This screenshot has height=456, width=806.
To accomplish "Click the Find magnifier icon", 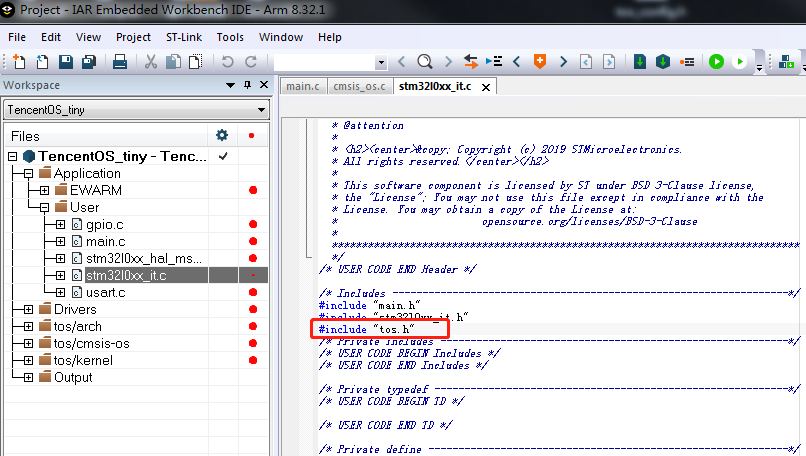I will pyautogui.click(x=425, y=62).
